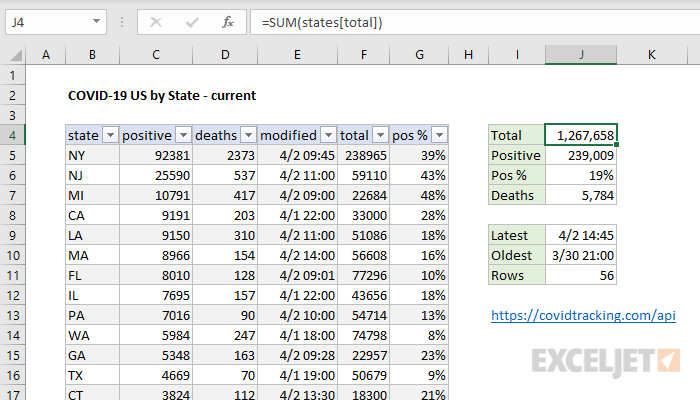Open the positive column filter dropdown
700x400 pixels.
[183, 135]
